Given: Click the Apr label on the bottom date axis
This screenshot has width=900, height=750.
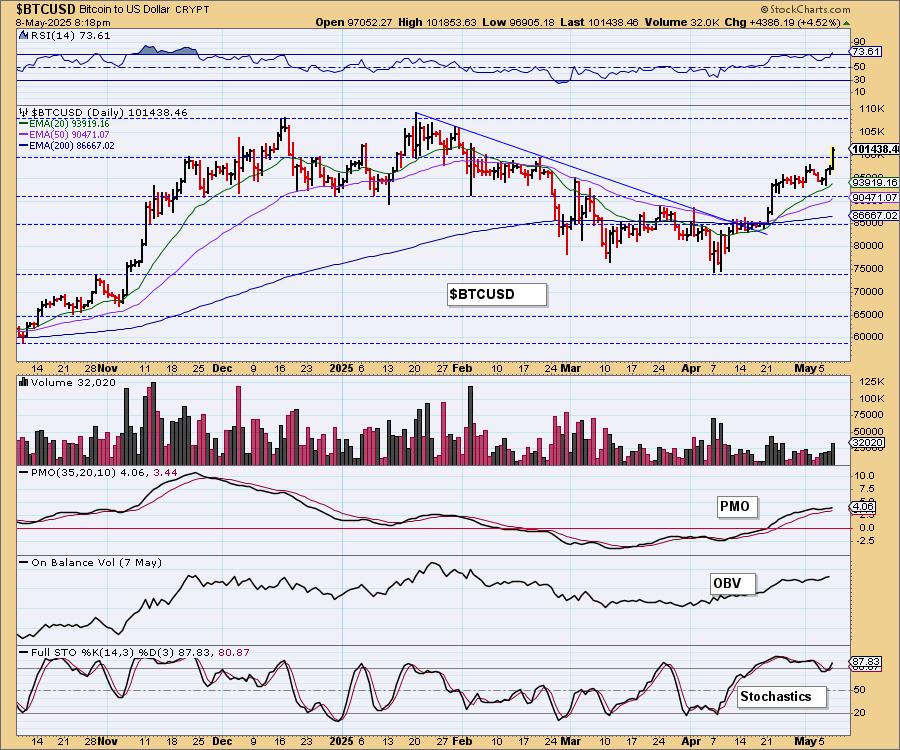Looking at the screenshot, I should click(690, 741).
